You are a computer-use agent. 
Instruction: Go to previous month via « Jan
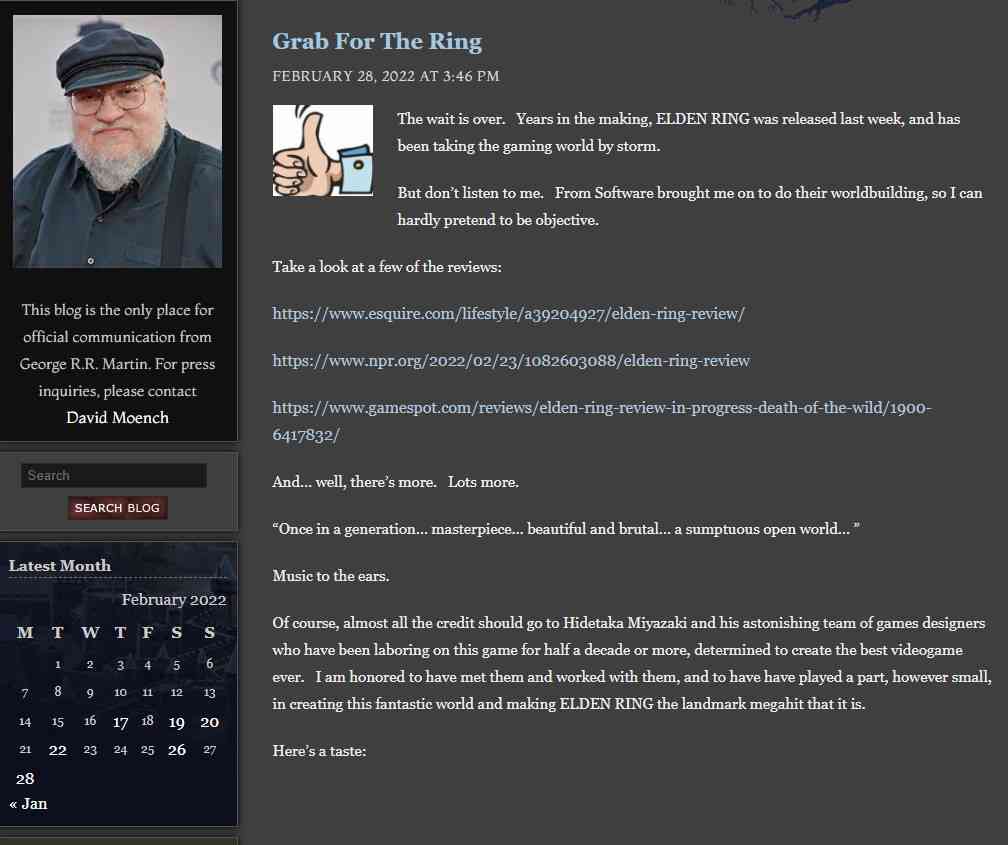[x=28, y=804]
